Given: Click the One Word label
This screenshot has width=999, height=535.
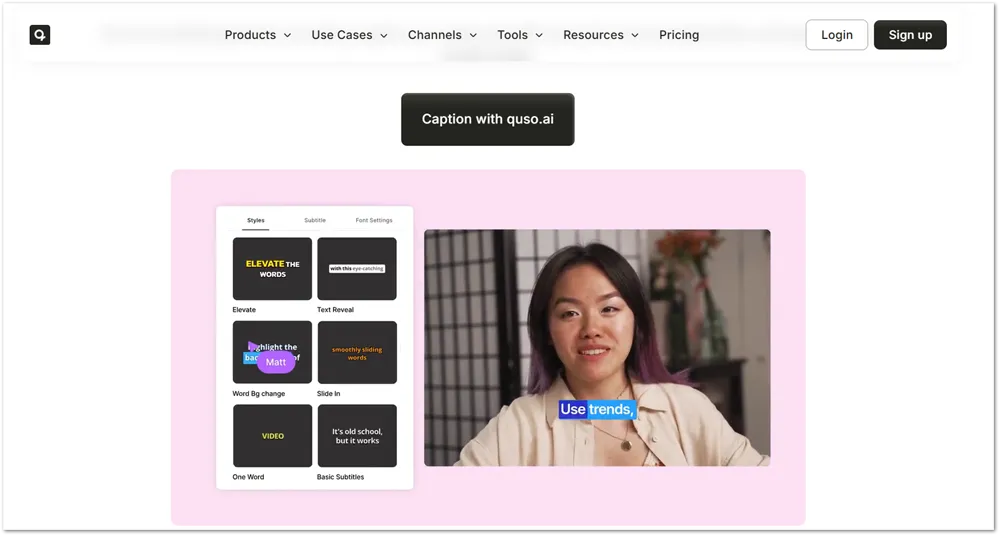Looking at the screenshot, I should [248, 477].
